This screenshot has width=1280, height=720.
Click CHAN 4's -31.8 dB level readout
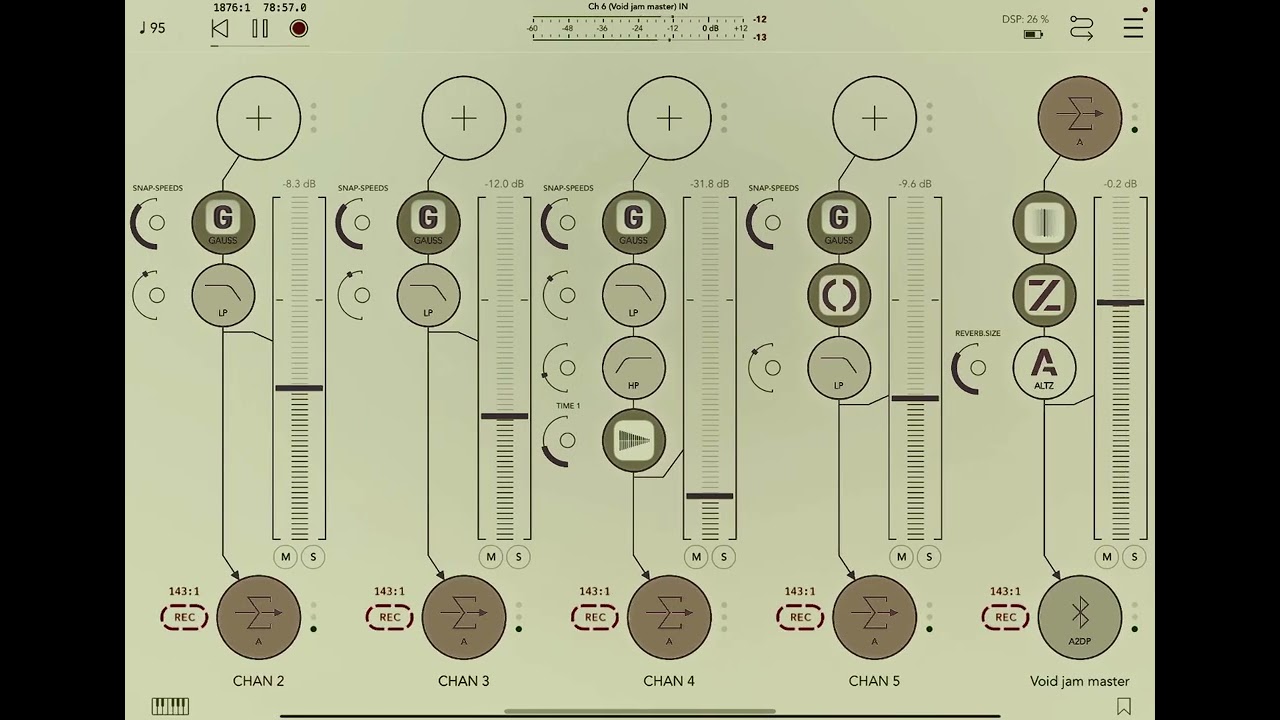tap(709, 184)
